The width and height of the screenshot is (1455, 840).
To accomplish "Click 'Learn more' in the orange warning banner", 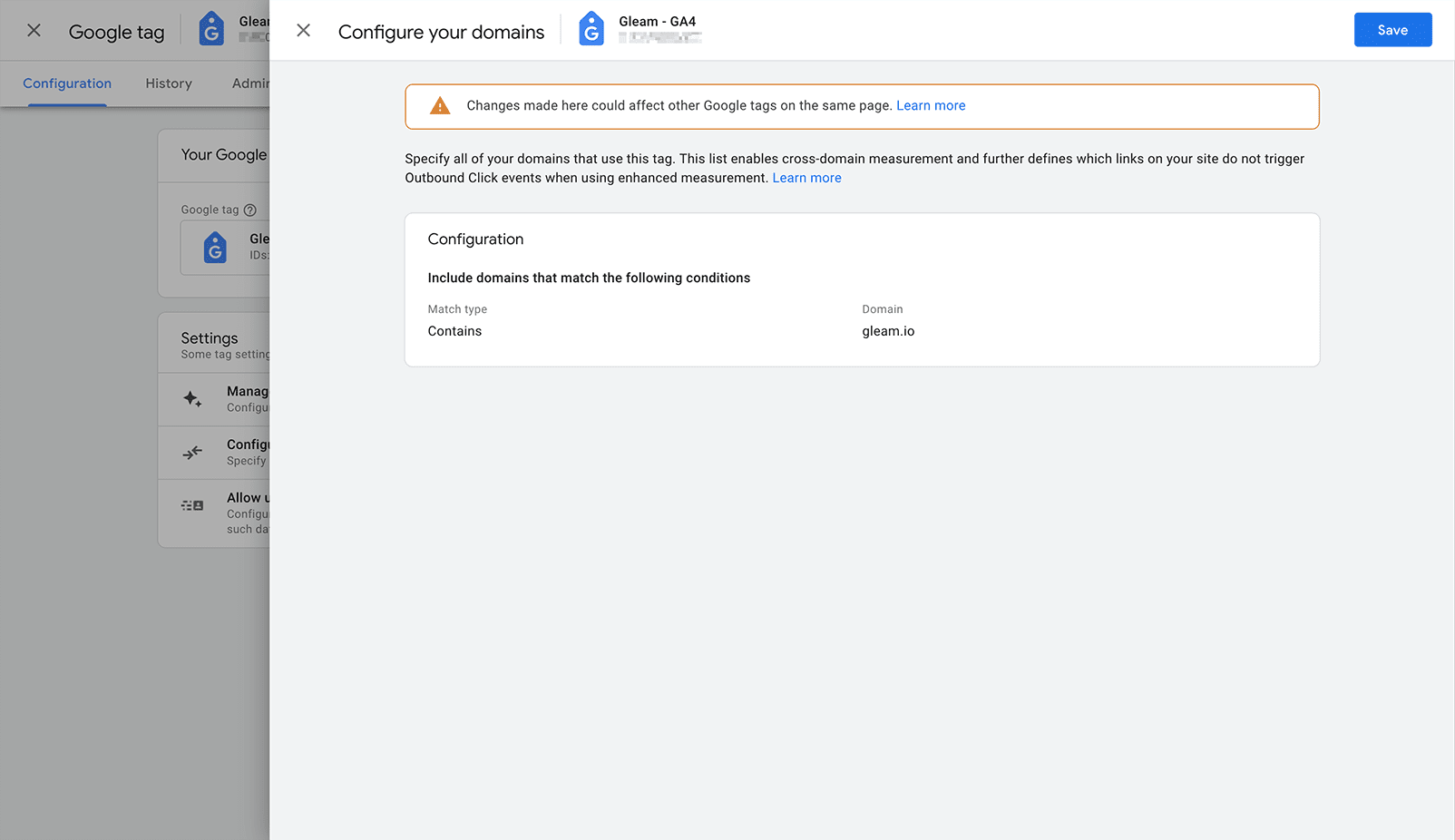I will pyautogui.click(x=931, y=105).
